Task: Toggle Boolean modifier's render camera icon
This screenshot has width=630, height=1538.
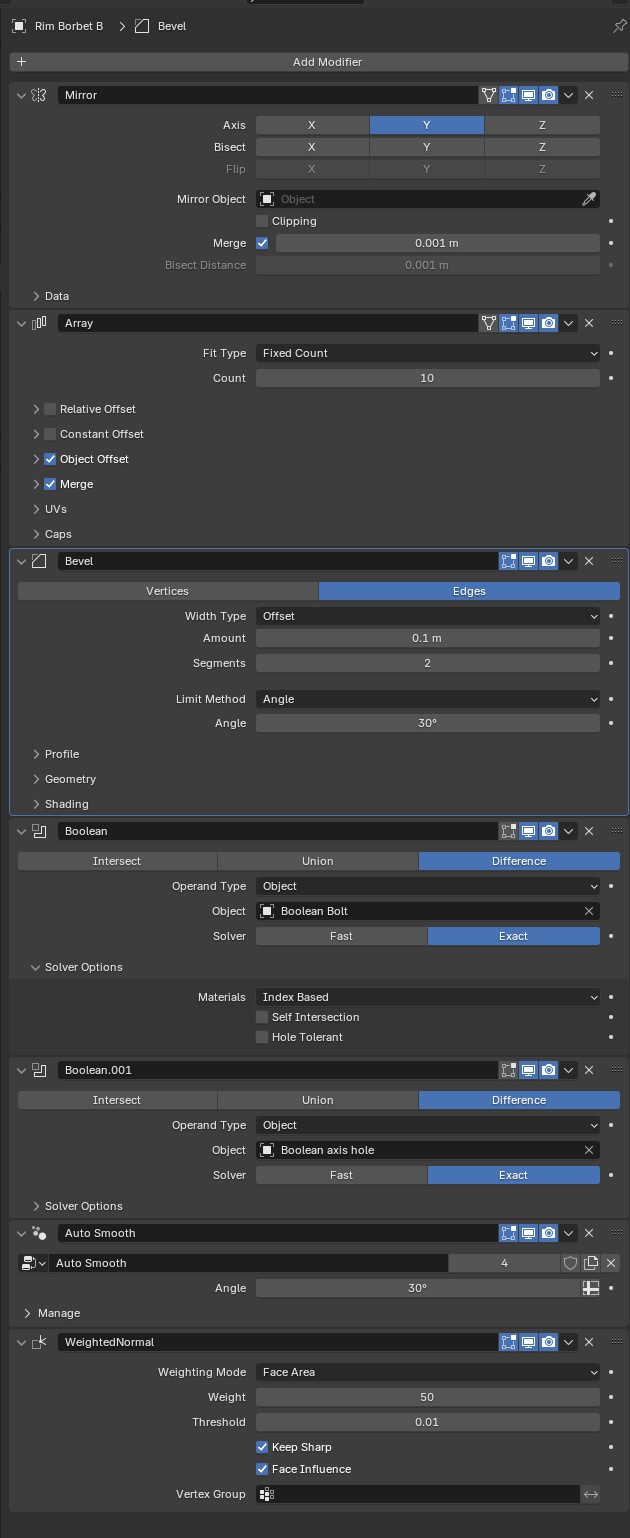Action: coord(549,831)
